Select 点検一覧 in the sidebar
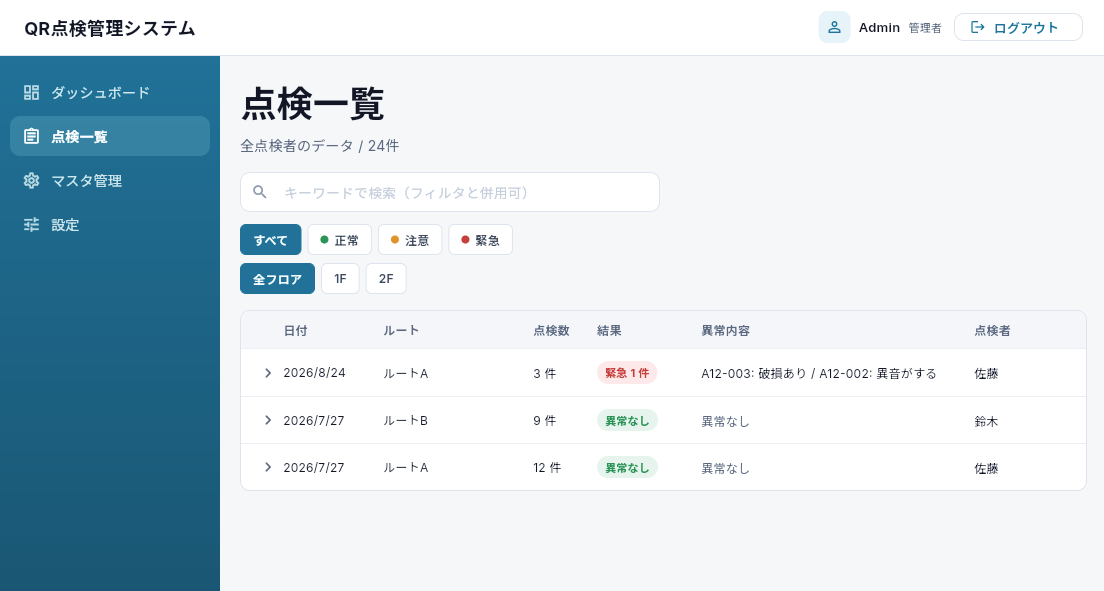The width and height of the screenshot is (1104, 591). coord(110,136)
